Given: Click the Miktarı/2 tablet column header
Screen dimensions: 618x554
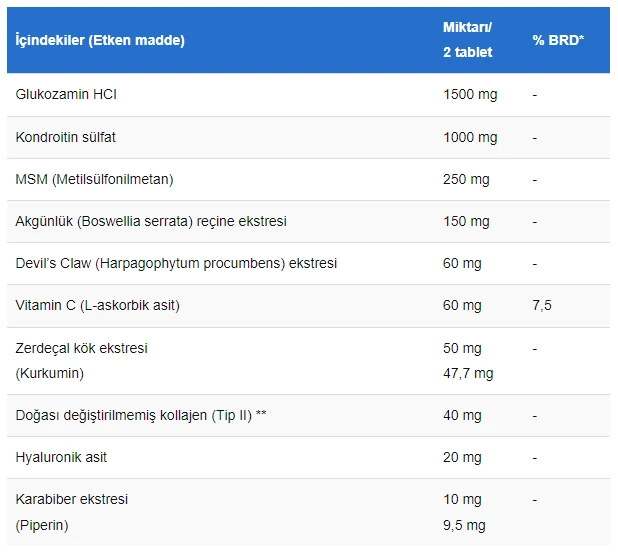Looking at the screenshot, I should [x=467, y=40].
